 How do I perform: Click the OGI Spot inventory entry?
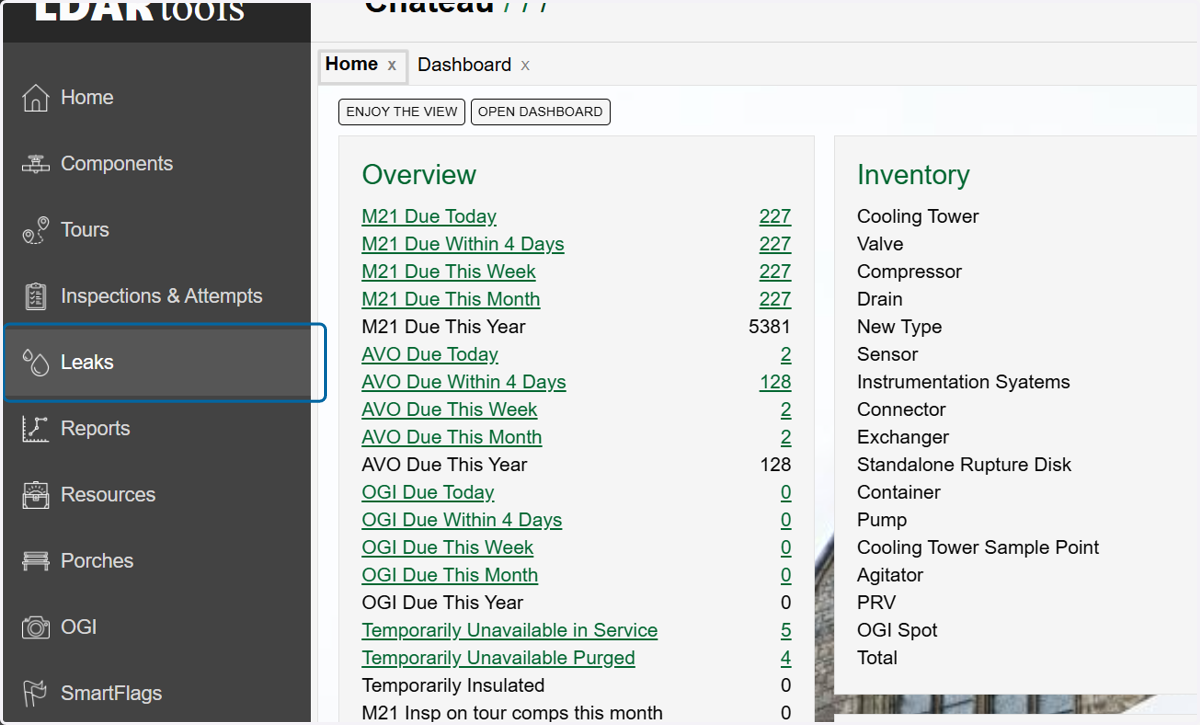(897, 631)
